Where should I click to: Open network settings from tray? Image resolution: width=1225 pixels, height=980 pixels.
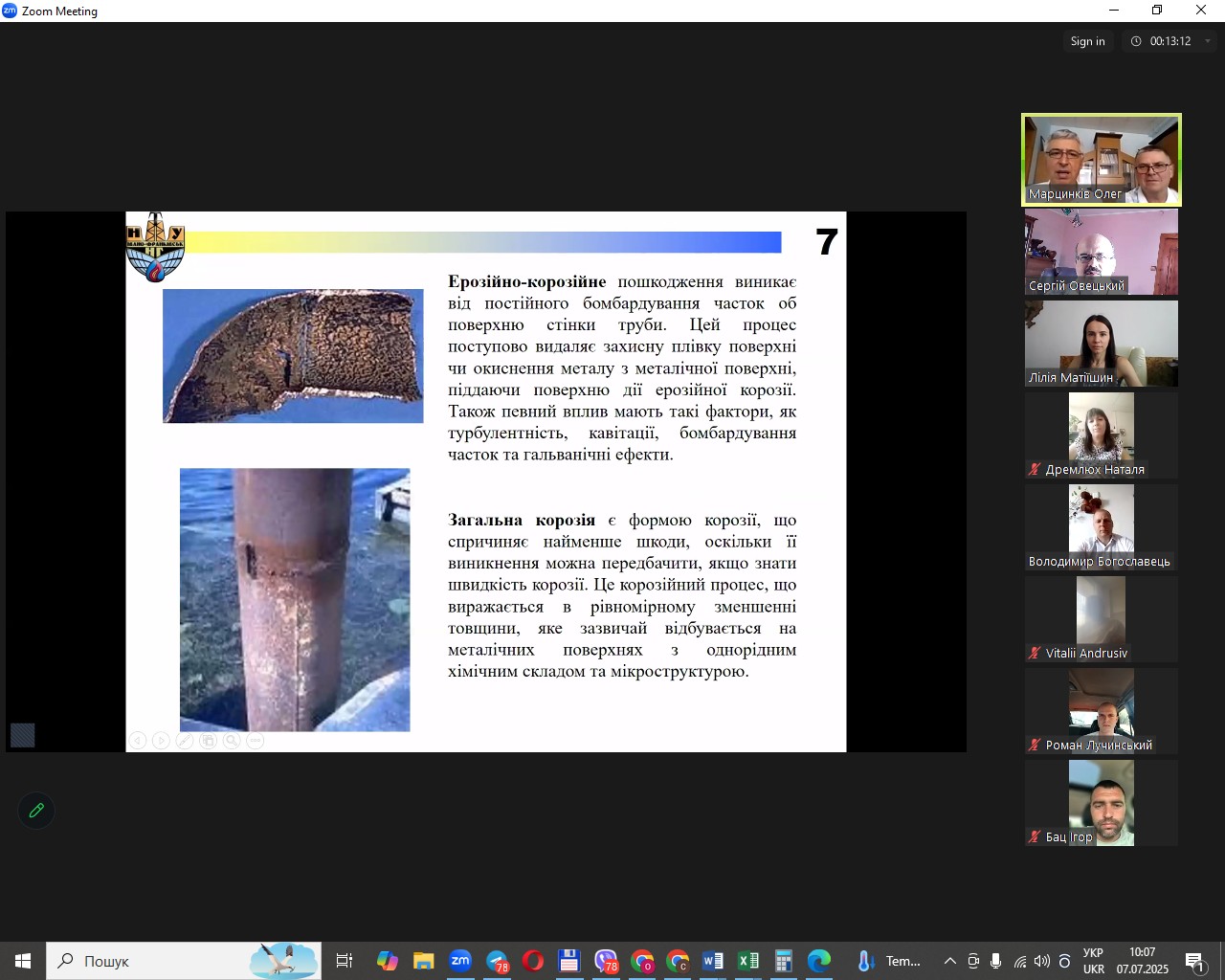tap(1020, 961)
